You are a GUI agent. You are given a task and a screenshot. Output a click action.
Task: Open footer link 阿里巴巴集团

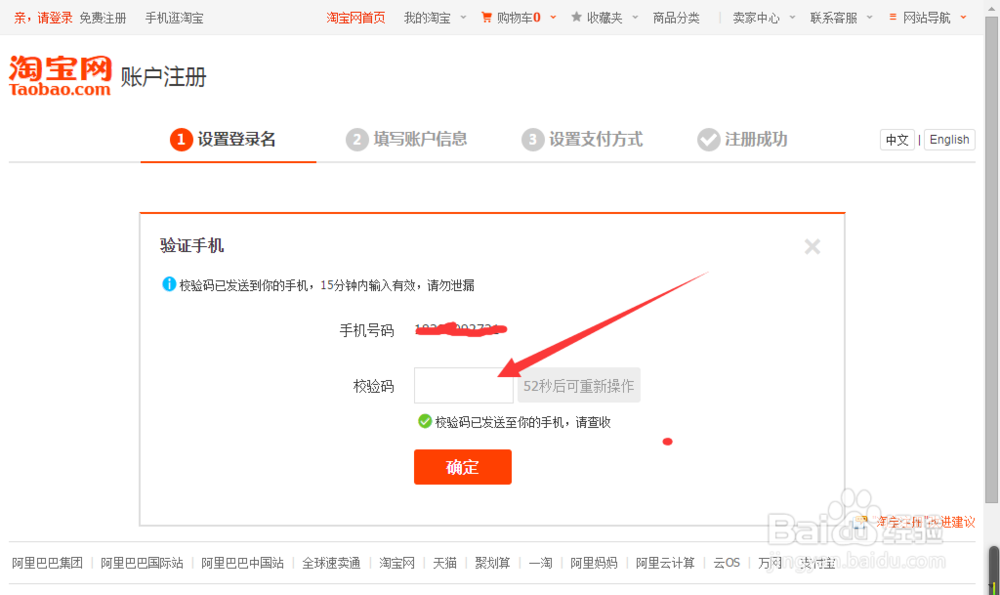tap(47, 562)
